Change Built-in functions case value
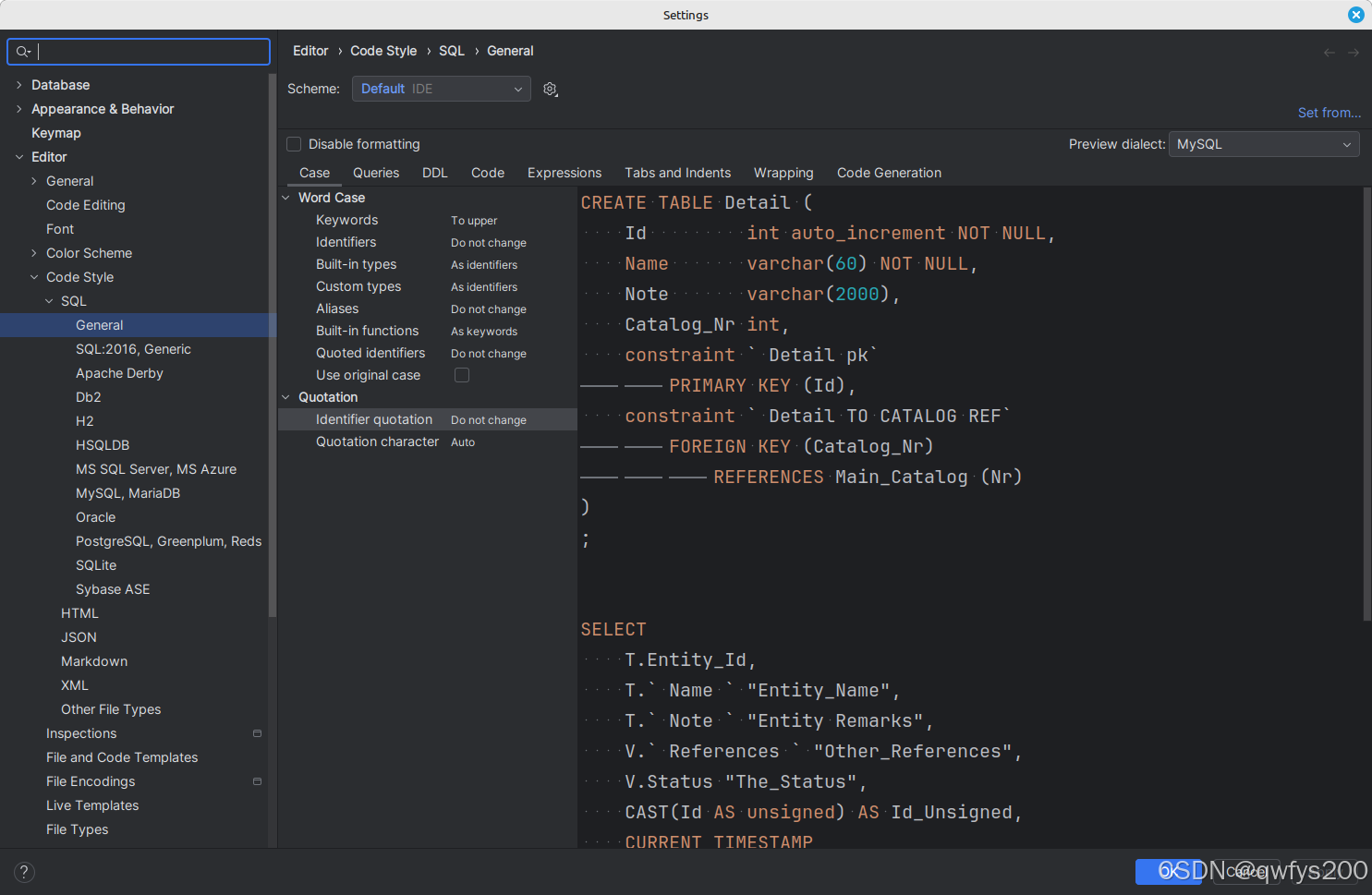Screen dimensions: 1372x895 484,332
